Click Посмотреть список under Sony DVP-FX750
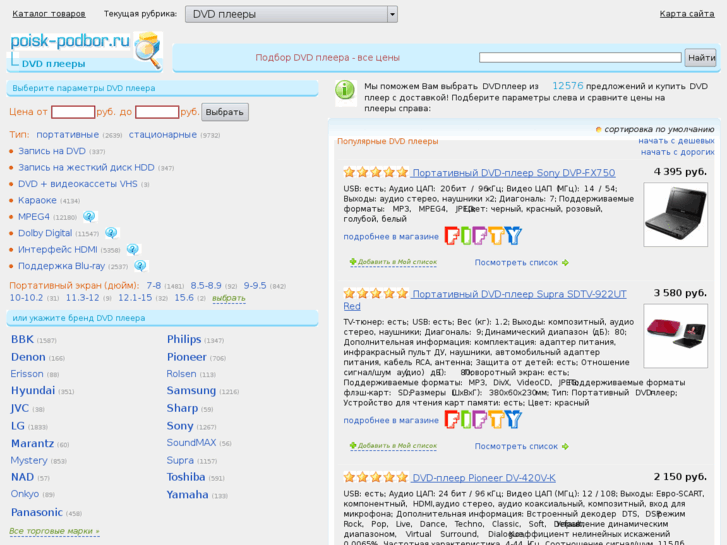This screenshot has height=545, width=727. [x=516, y=263]
